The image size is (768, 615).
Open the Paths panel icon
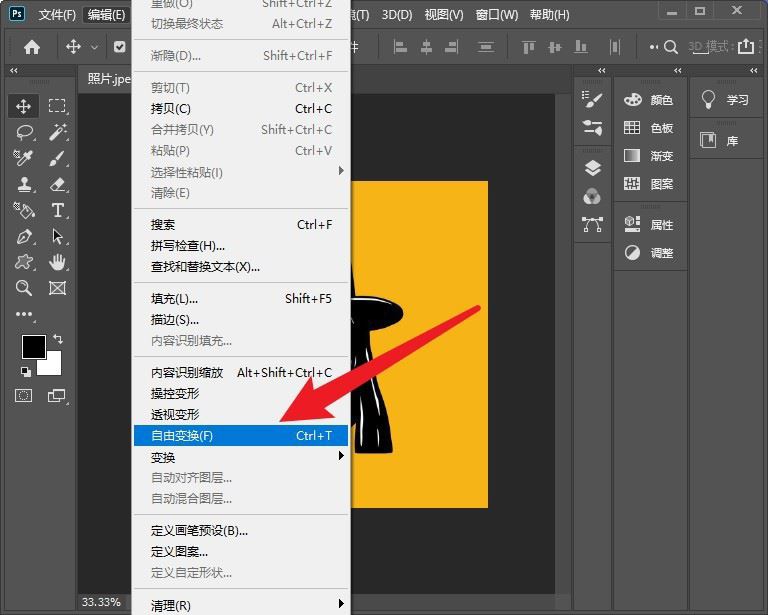[x=592, y=225]
